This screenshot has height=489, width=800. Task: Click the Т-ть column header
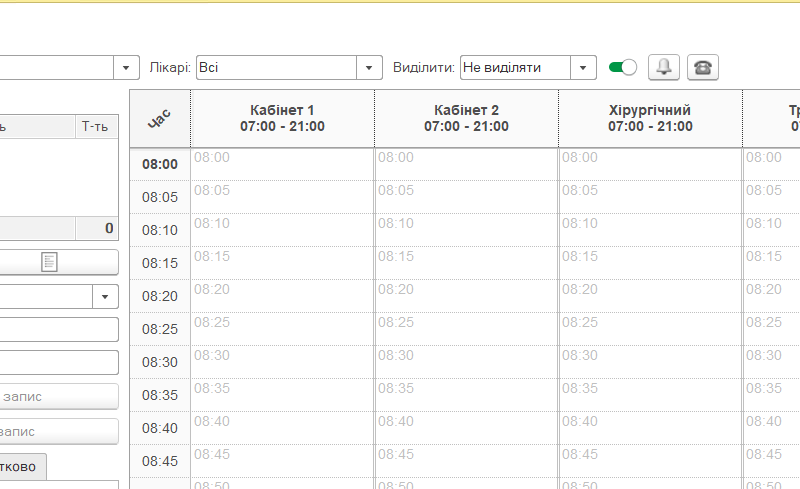[97, 127]
